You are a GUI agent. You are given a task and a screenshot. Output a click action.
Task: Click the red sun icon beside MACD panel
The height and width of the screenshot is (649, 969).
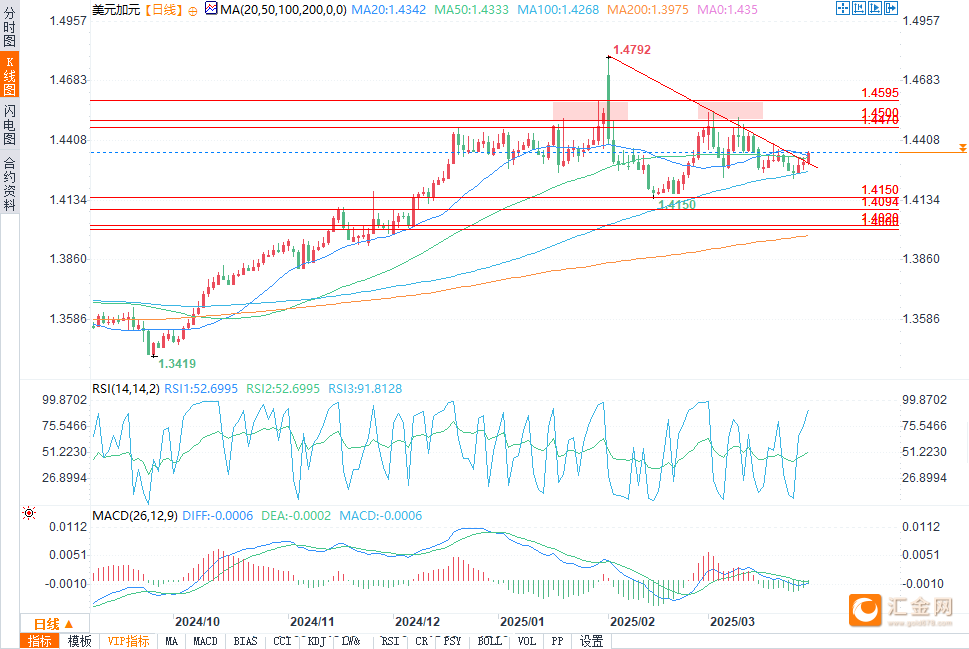tap(28, 513)
